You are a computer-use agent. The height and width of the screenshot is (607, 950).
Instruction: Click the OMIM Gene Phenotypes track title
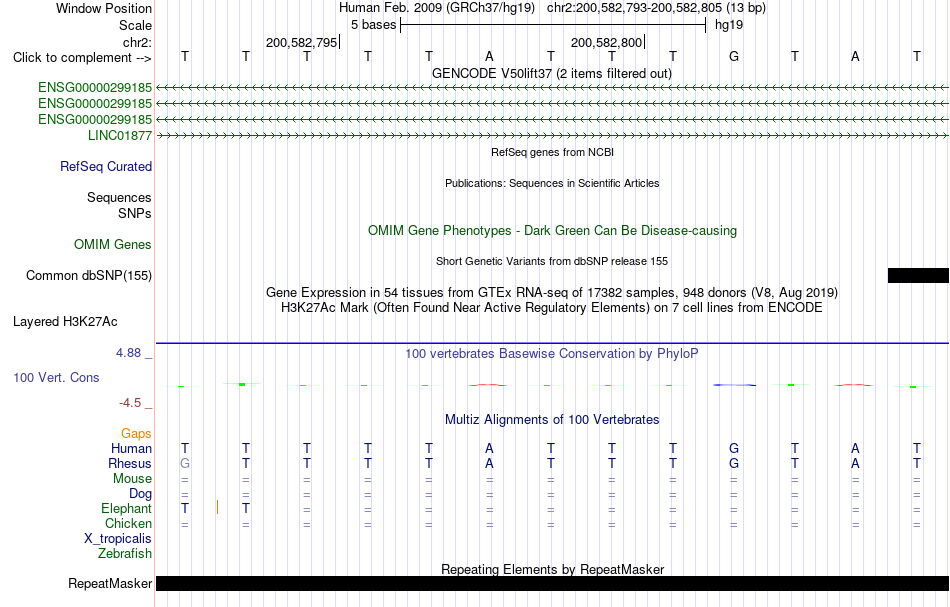(552, 231)
